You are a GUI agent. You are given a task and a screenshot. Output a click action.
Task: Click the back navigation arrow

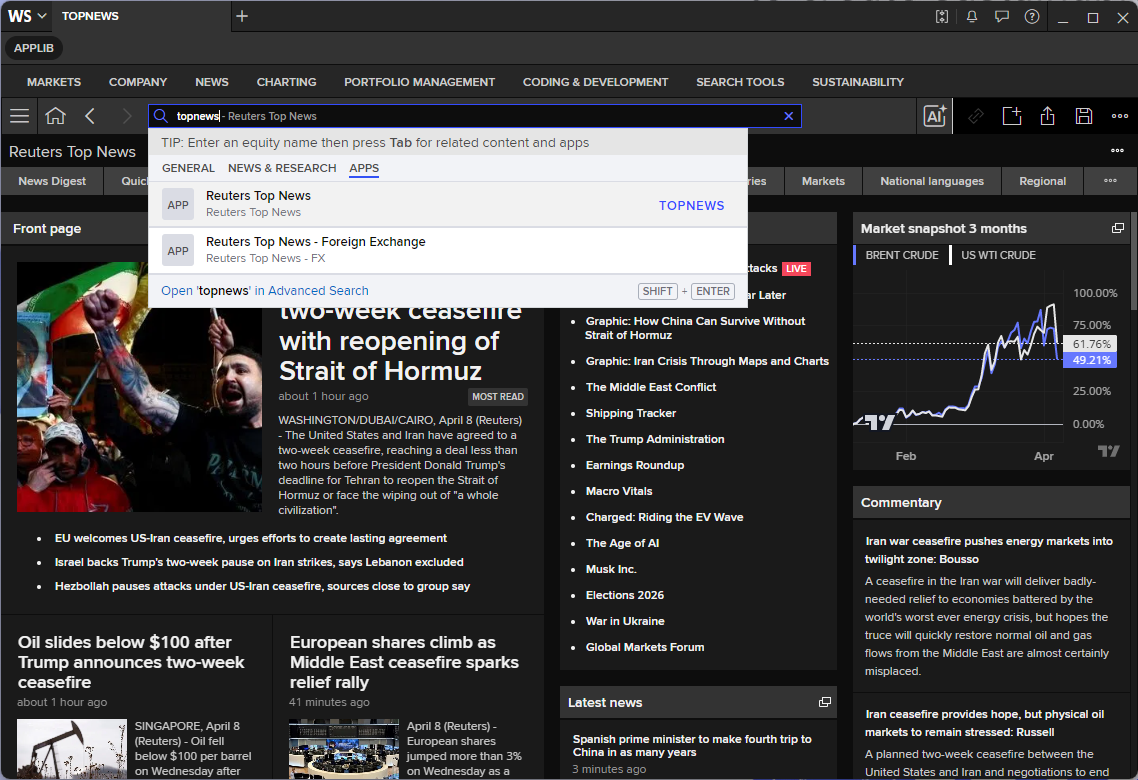point(90,116)
